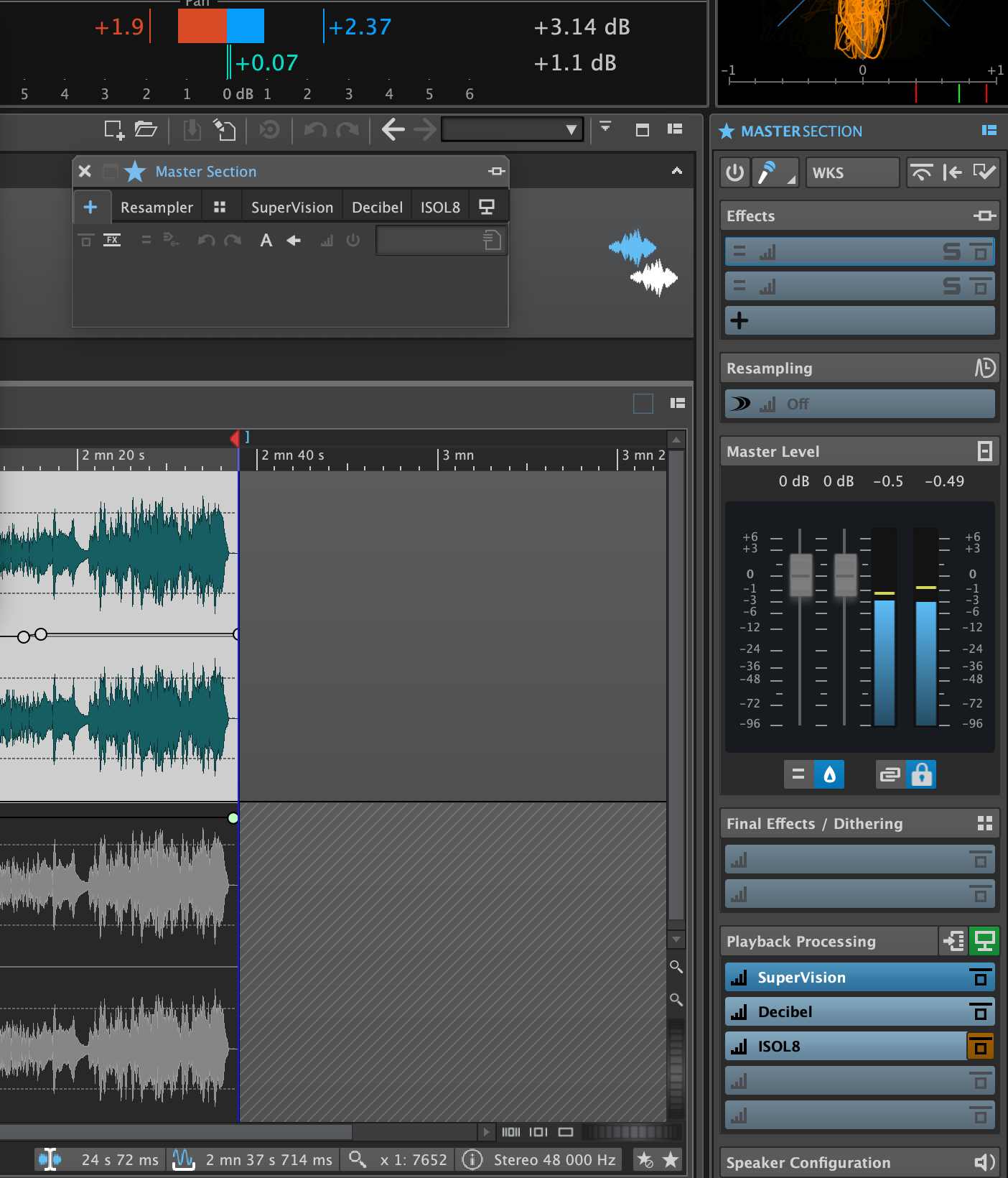Click the undo arrow in main toolbar

(x=315, y=130)
